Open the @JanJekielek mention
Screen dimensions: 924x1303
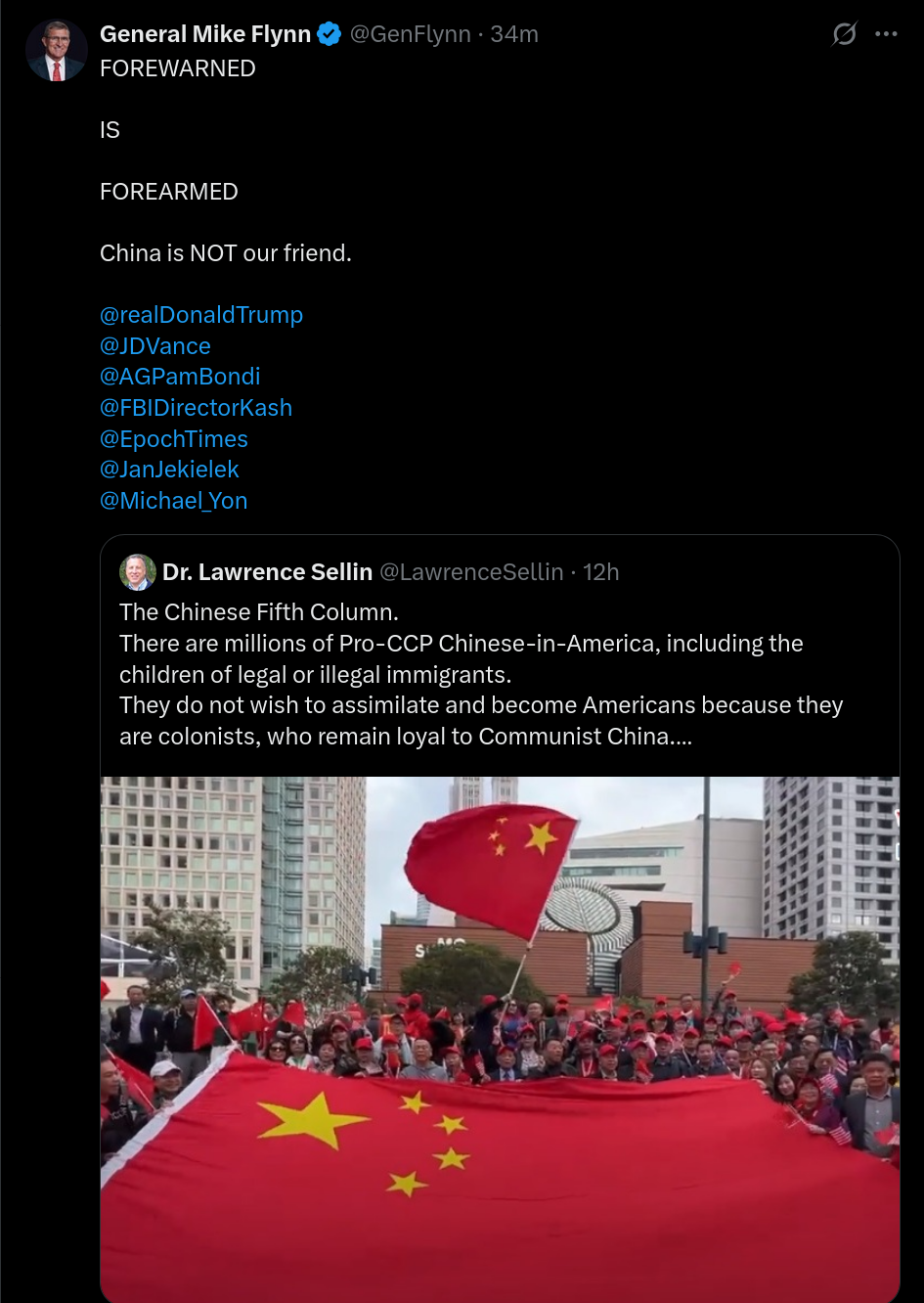point(169,470)
